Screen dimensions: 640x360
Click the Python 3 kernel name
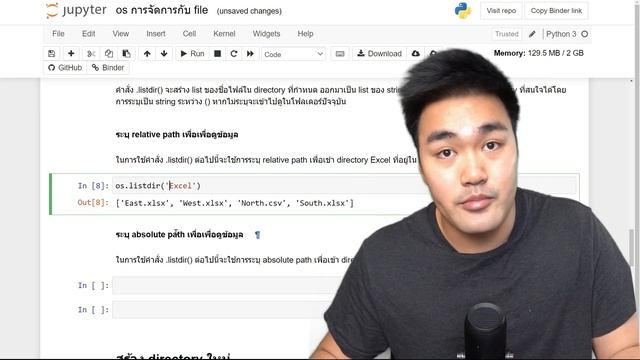(561, 34)
